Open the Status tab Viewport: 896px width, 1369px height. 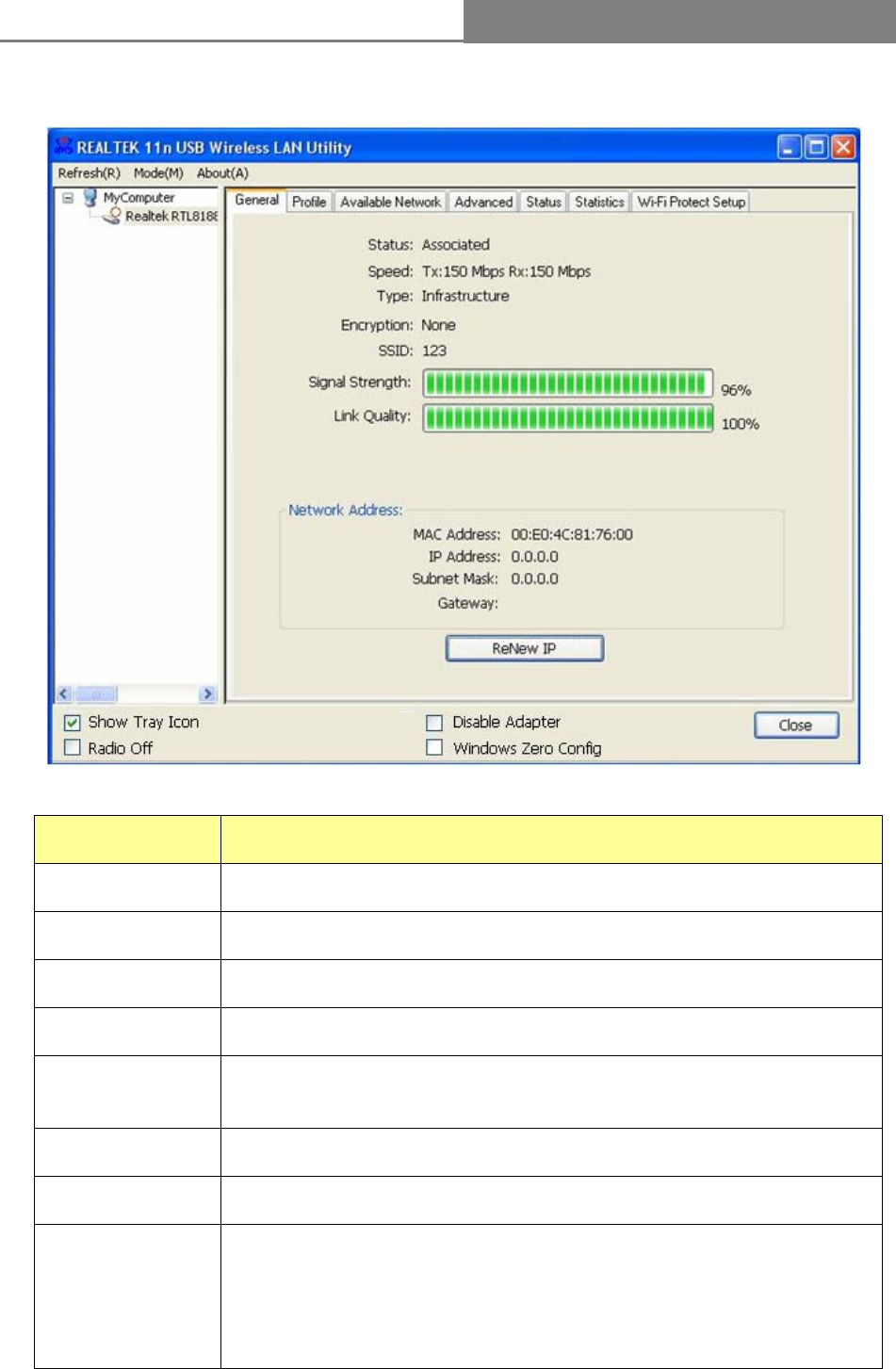click(544, 202)
